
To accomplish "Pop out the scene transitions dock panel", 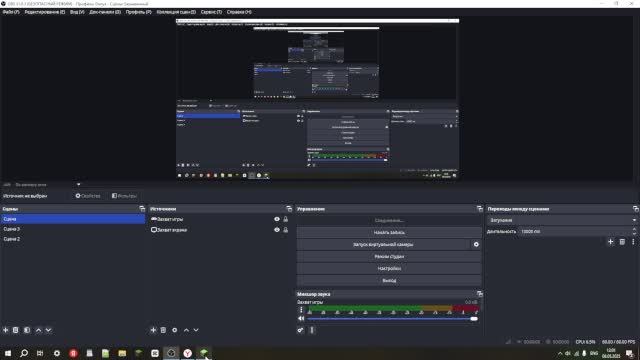I will tap(636, 209).
